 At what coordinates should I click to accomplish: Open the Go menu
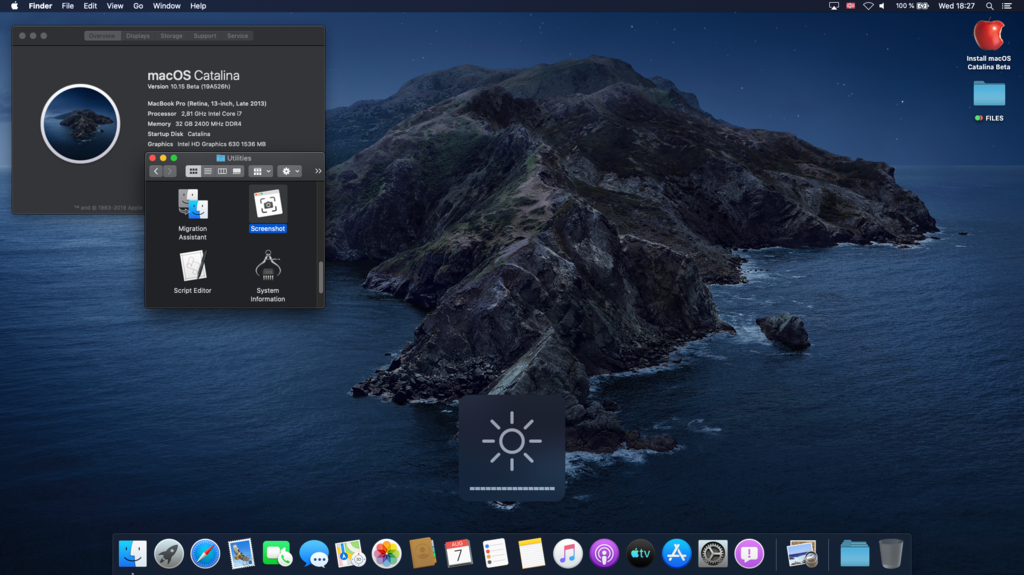pos(138,6)
